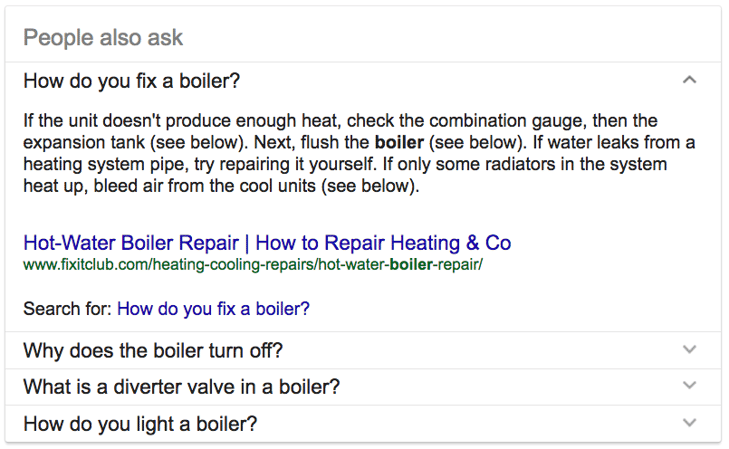Expand chevron beside "Why does the boiler turn off?"
The image size is (729, 449).
pyautogui.click(x=689, y=350)
